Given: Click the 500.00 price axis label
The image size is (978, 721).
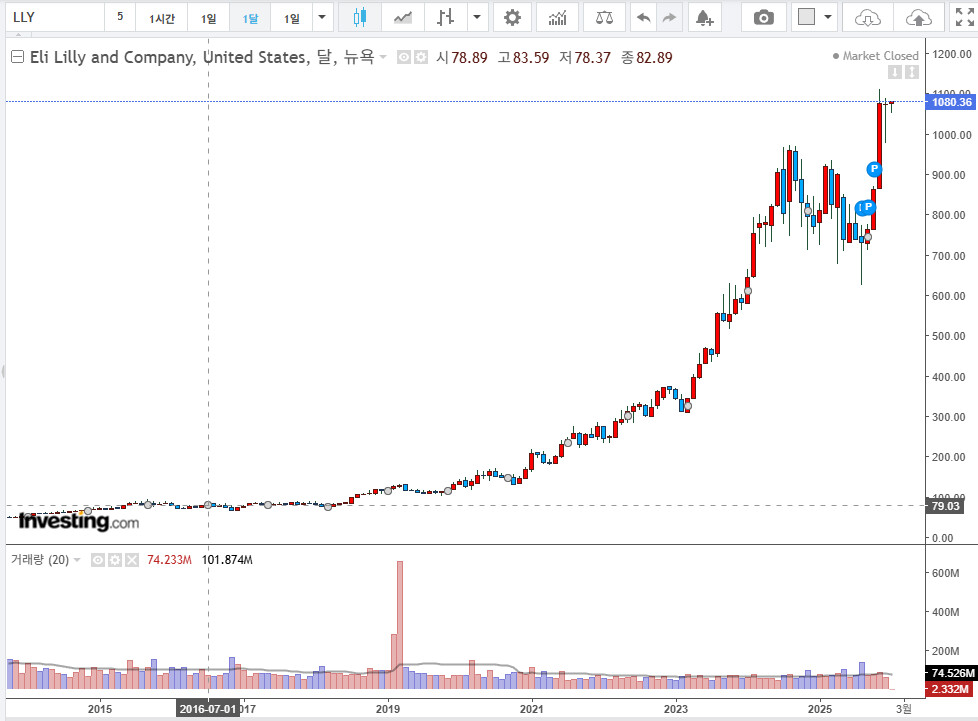Looking at the screenshot, I should 949,336.
